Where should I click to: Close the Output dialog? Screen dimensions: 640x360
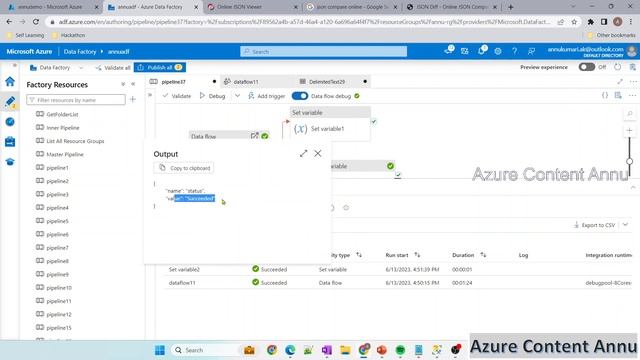pos(318,153)
